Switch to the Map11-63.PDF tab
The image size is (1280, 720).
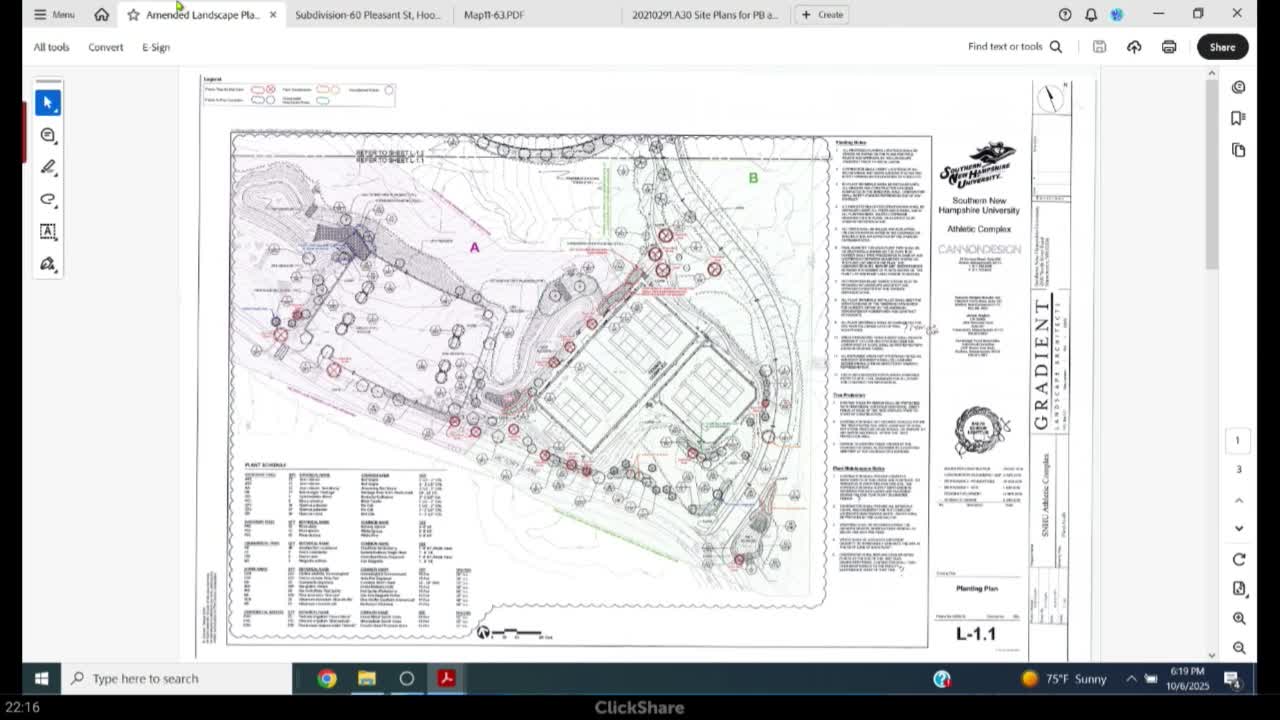494,15
